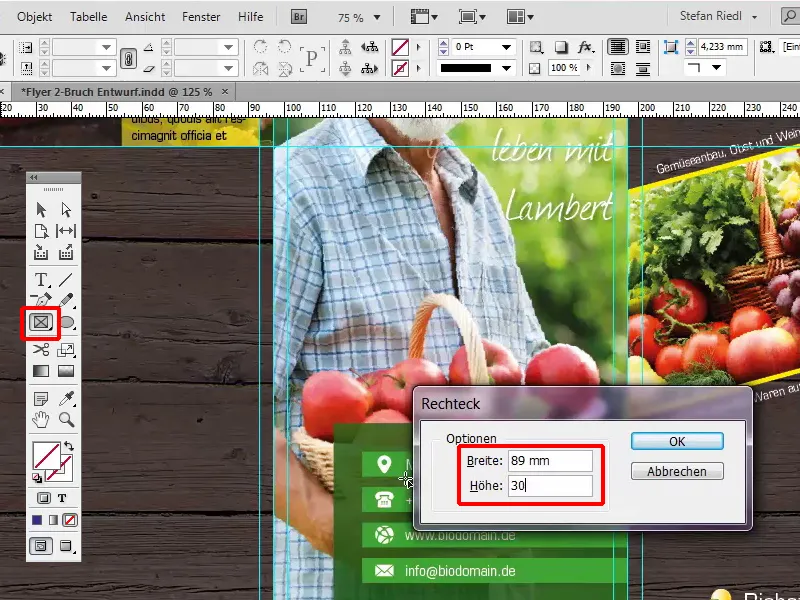Open the Fenster menu
This screenshot has width=800, height=600.
point(201,17)
